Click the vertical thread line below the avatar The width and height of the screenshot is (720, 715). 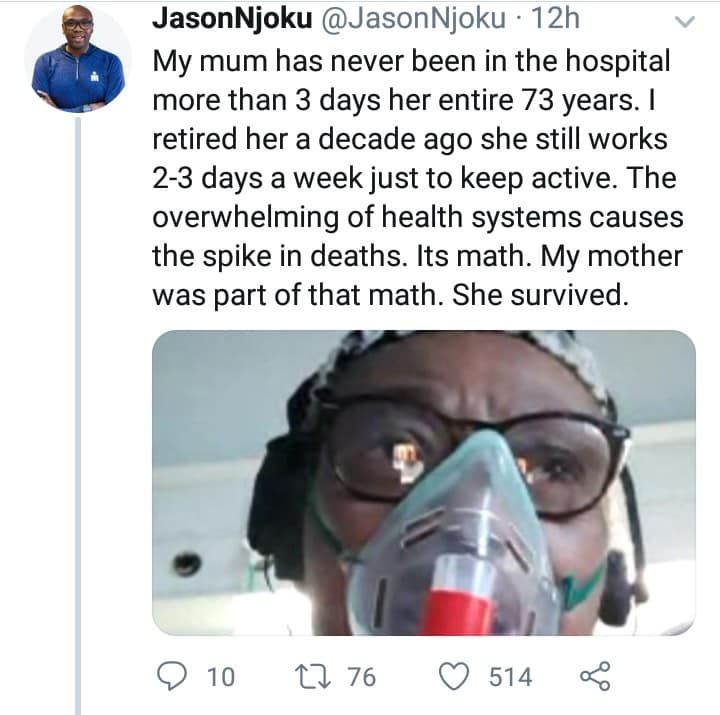pyautogui.click(x=78, y=400)
